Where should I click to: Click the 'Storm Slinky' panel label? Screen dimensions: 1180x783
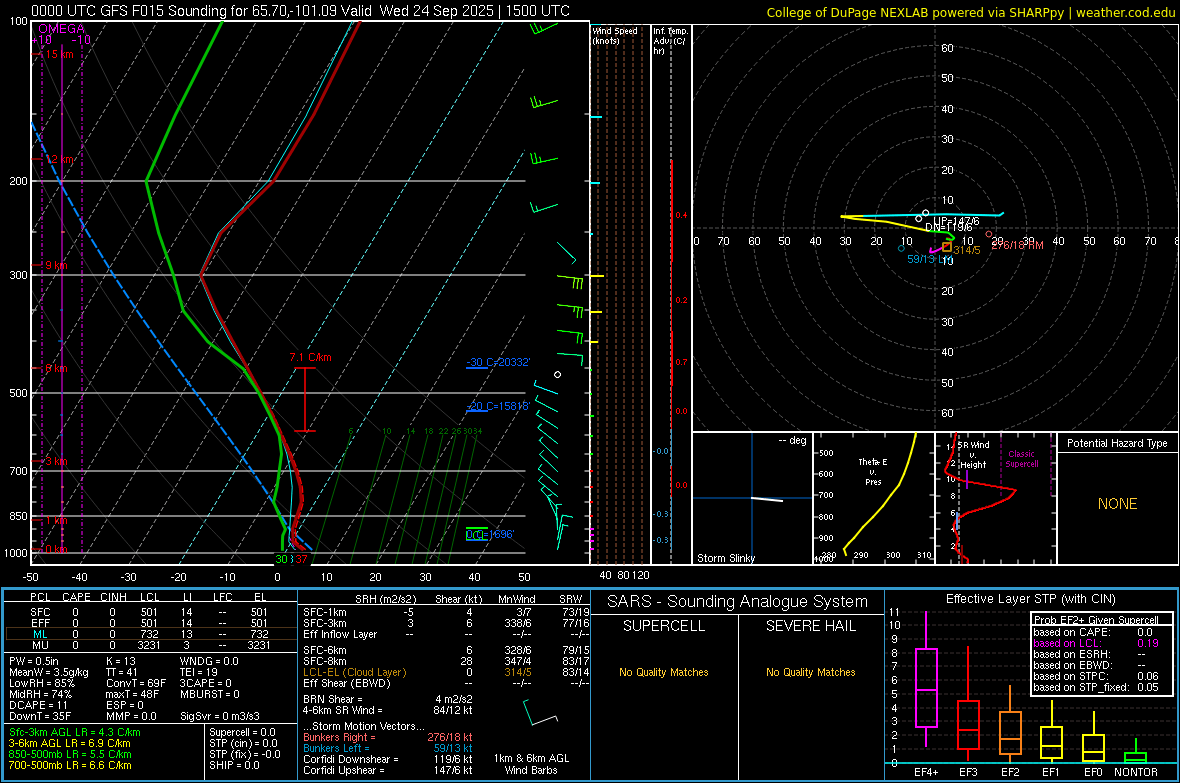point(725,558)
